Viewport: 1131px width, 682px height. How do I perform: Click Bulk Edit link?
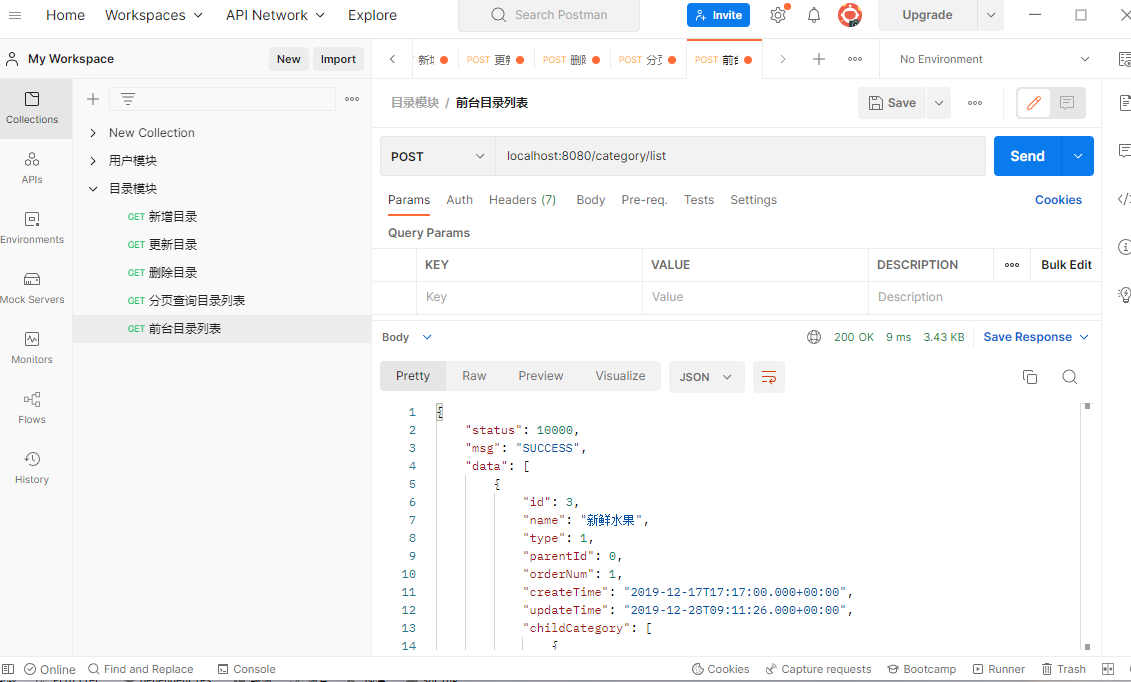(1066, 265)
